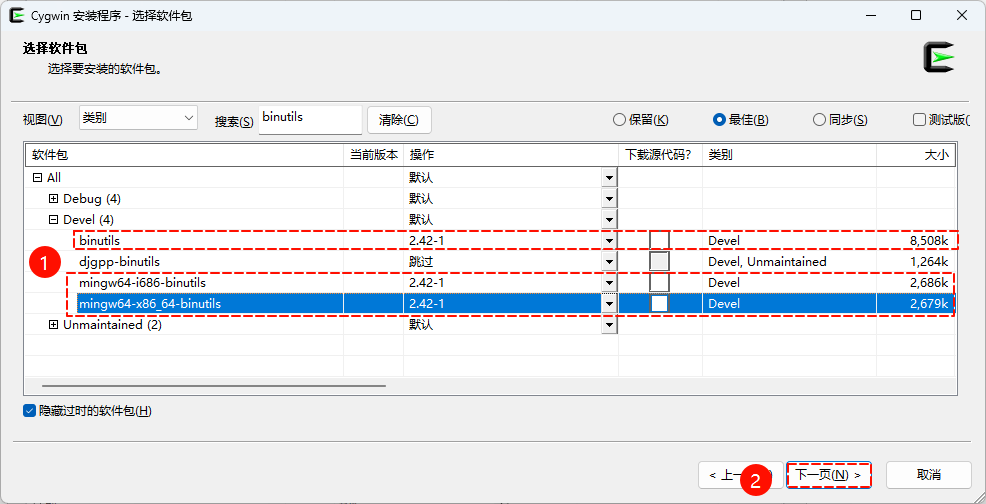Click the large Cygwin logo in the header
986x504 pixels.
click(x=939, y=57)
